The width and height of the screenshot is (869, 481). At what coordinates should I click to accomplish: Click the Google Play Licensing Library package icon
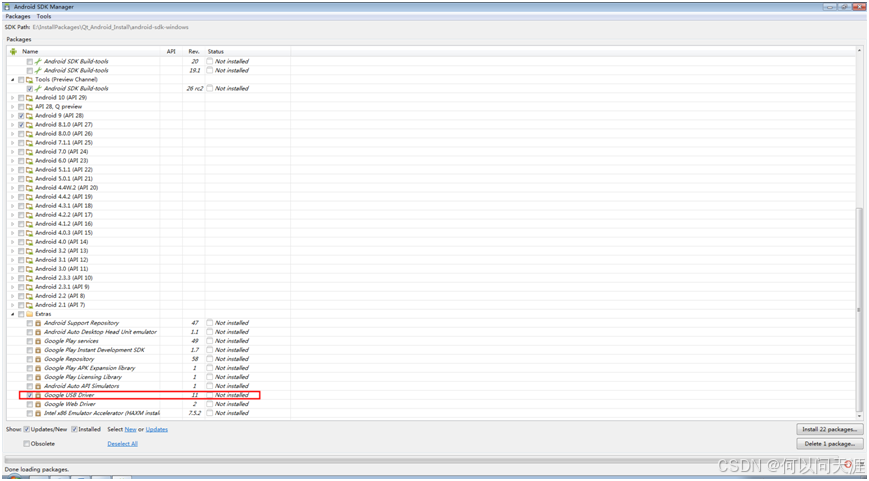[38, 377]
